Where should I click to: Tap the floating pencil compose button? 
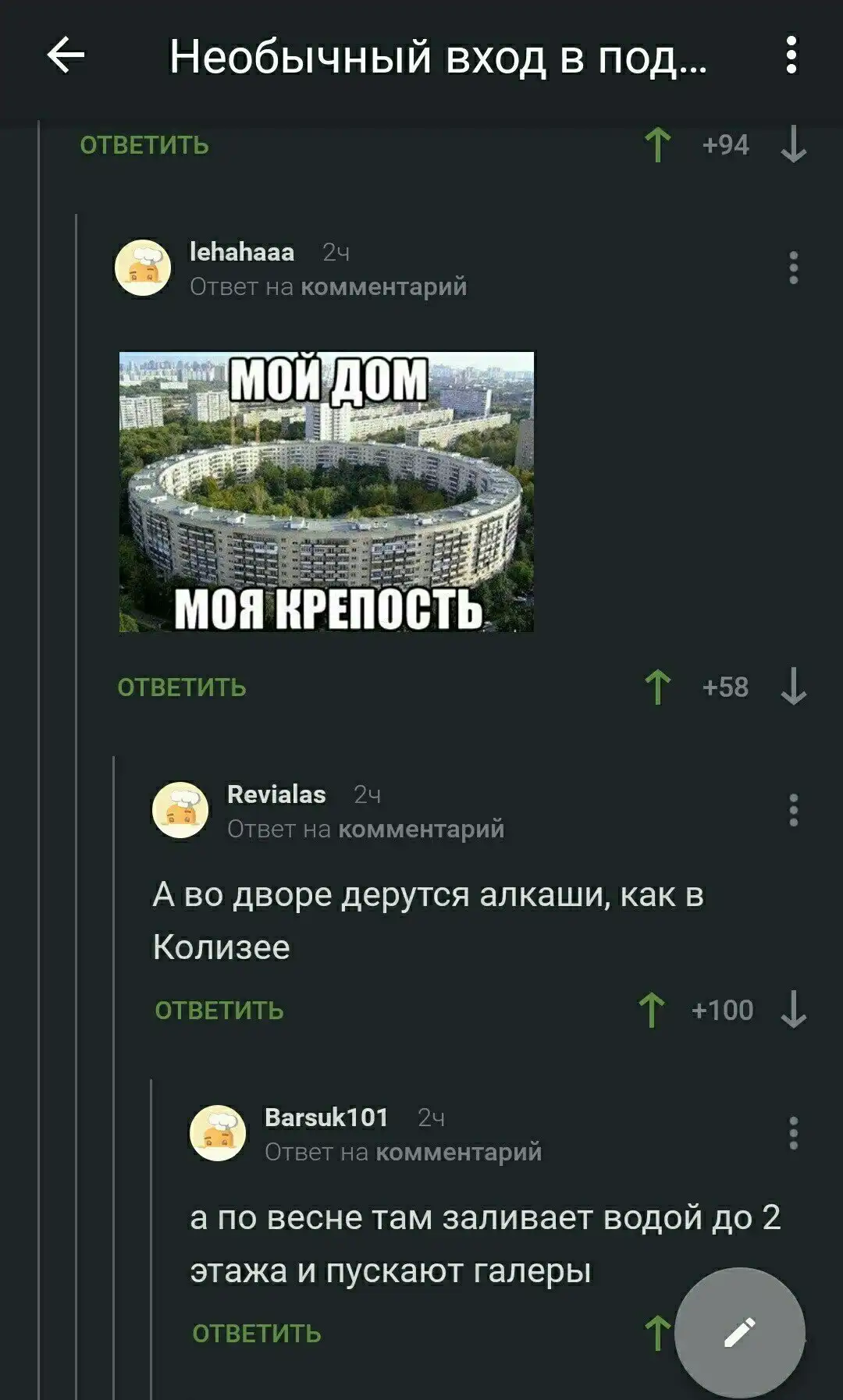click(x=739, y=1332)
